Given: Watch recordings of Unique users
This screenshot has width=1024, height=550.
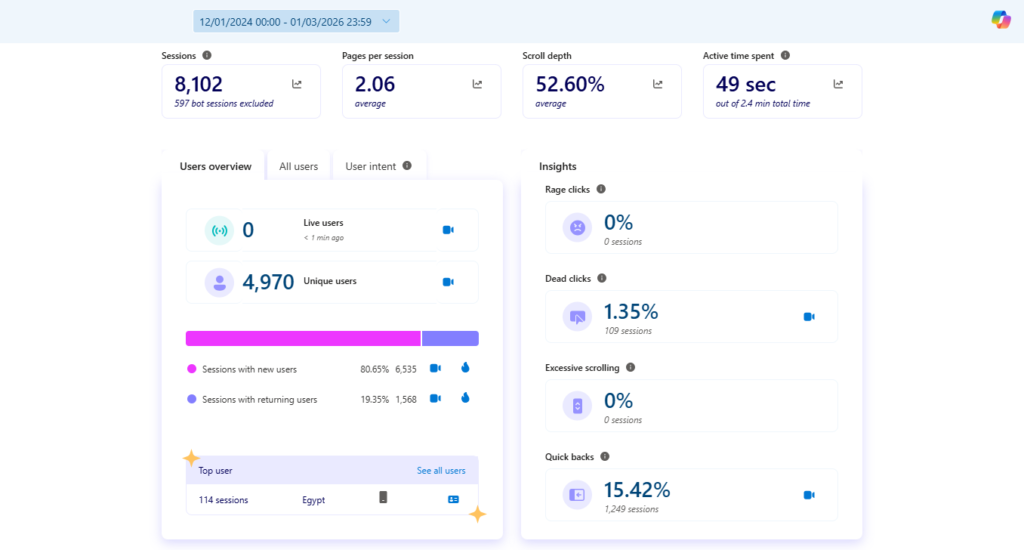Looking at the screenshot, I should (x=448, y=282).
